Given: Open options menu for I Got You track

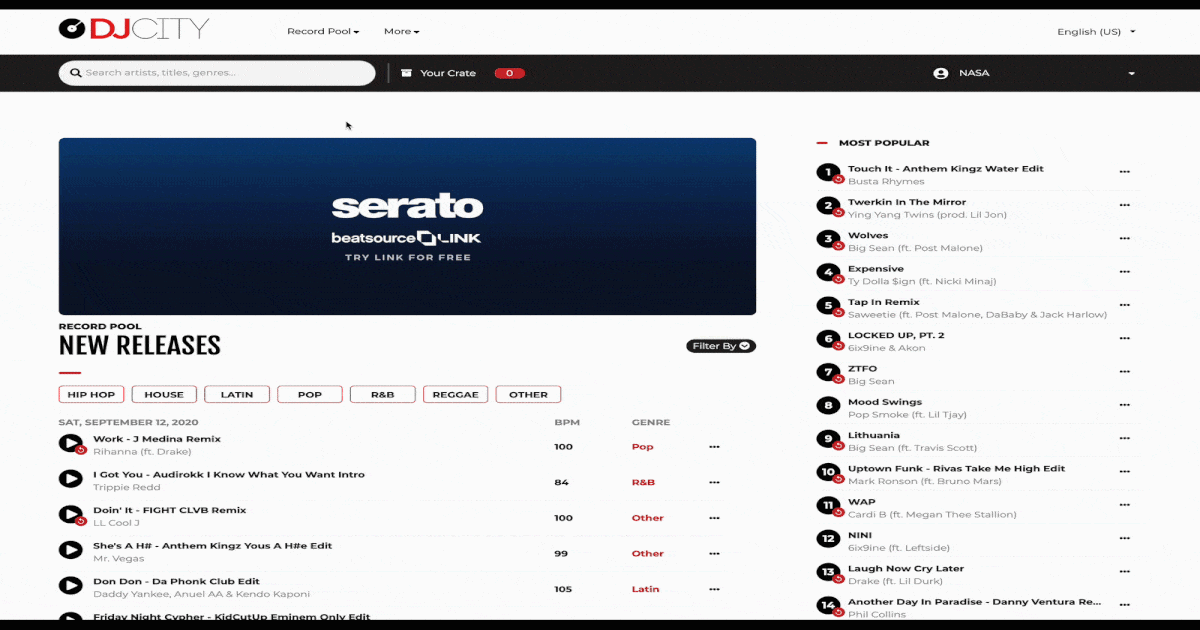Looking at the screenshot, I should click(714, 482).
